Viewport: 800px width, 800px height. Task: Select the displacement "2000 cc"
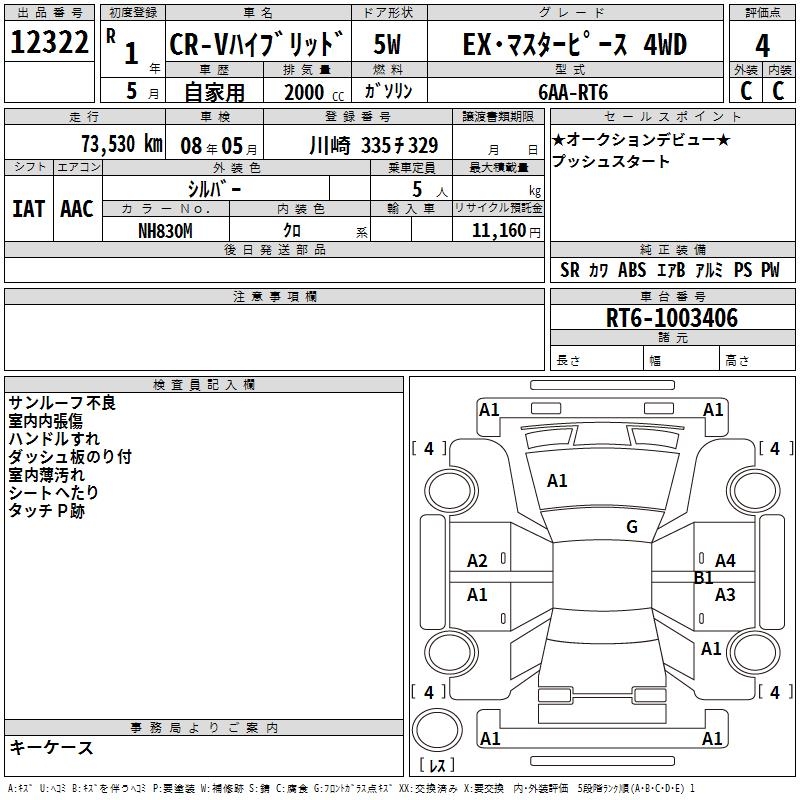pyautogui.click(x=314, y=92)
